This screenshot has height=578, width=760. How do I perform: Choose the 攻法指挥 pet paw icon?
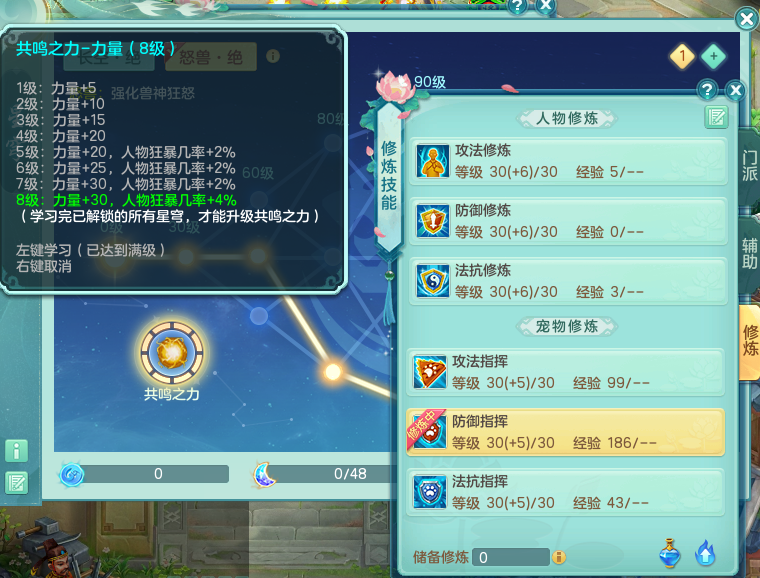[429, 372]
